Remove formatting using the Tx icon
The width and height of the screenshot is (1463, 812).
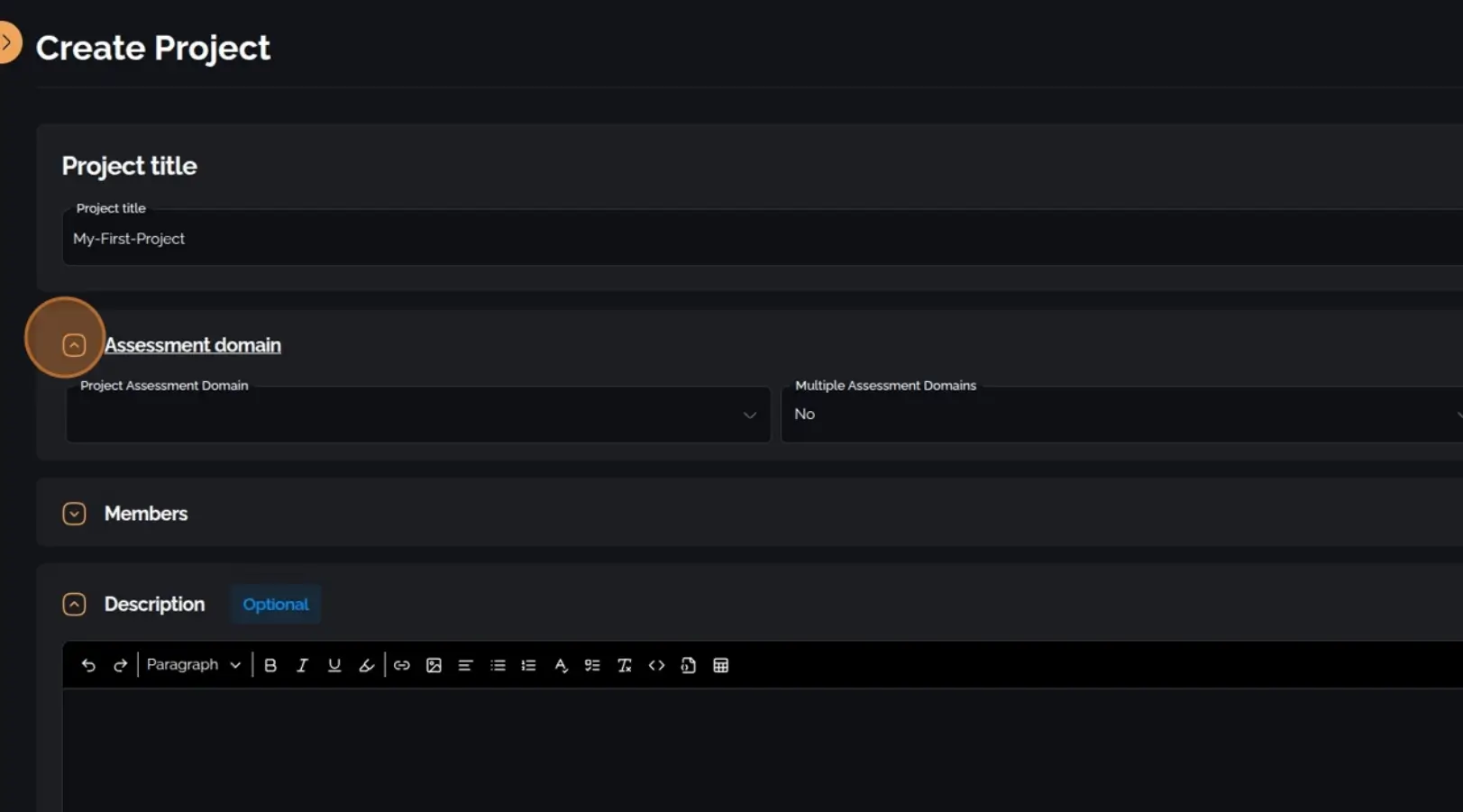pyautogui.click(x=624, y=665)
